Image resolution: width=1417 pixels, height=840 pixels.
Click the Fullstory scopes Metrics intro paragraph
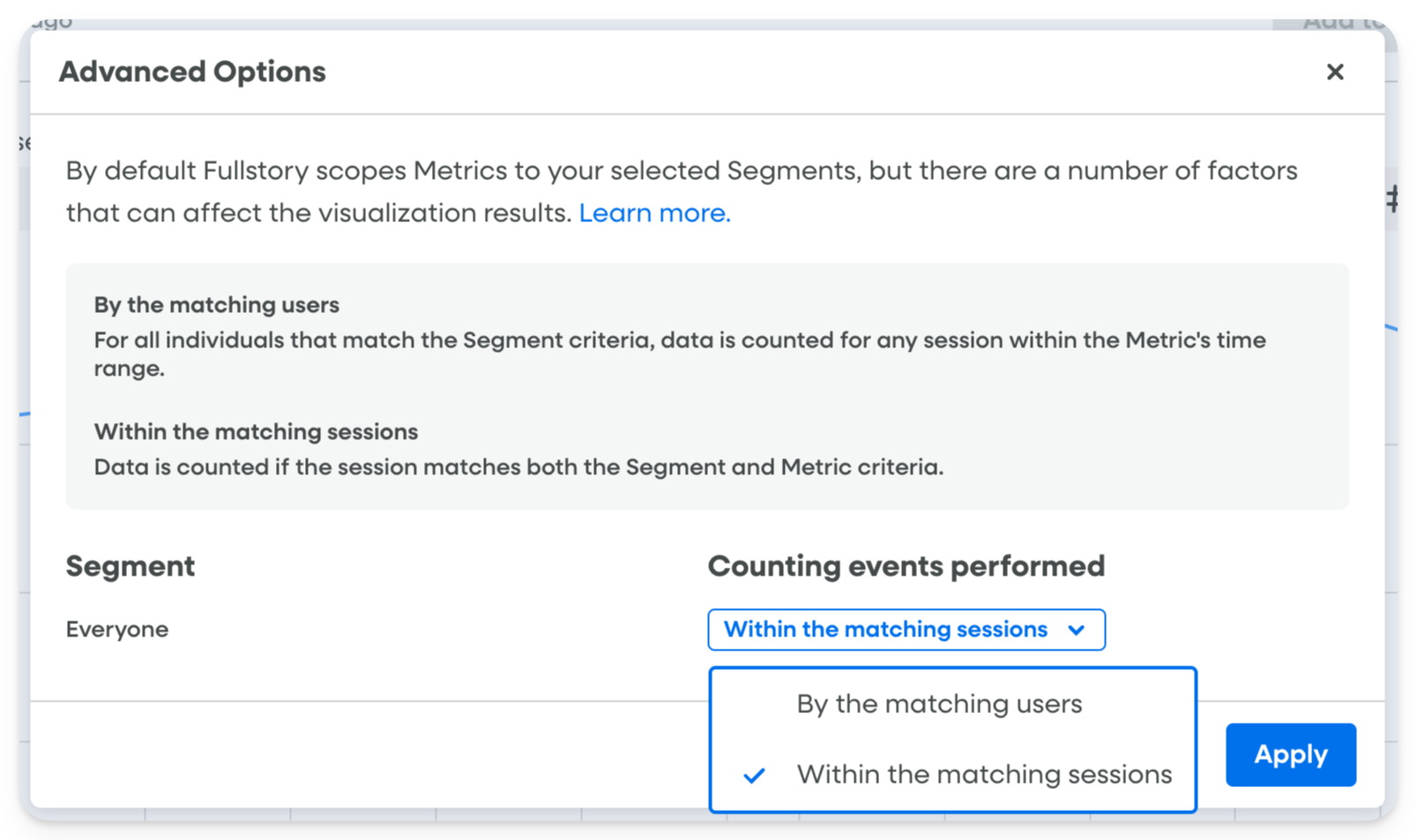point(681,171)
